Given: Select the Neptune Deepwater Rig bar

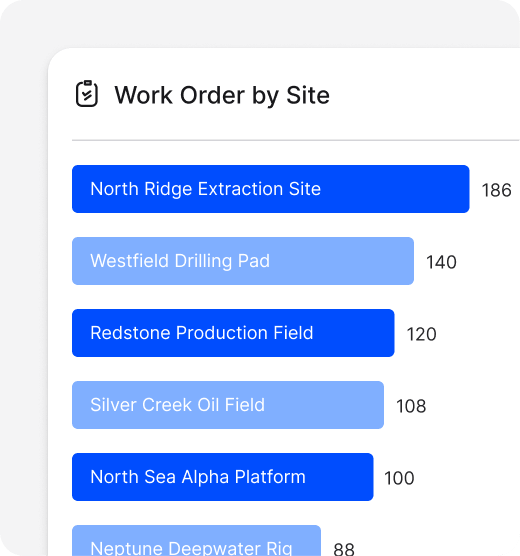Looking at the screenshot, I should (x=197, y=541).
